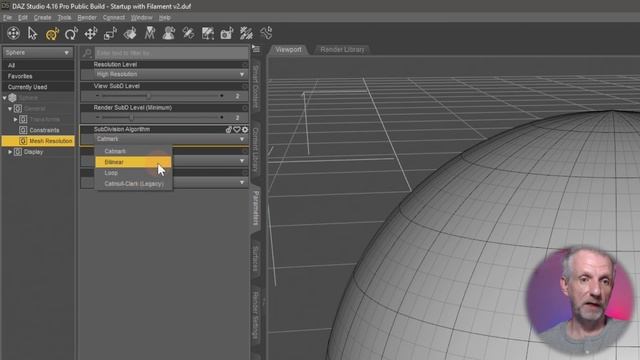This screenshot has width=640, height=360.
Task: Select the Joint Editor bone tool
Action: coord(266,33)
